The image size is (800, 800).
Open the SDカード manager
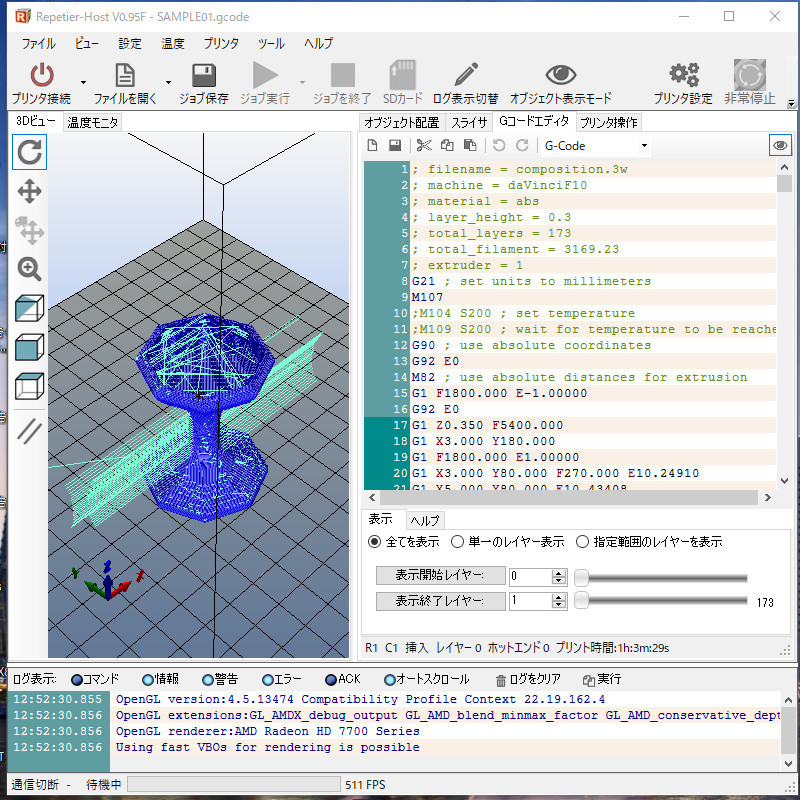(x=403, y=76)
